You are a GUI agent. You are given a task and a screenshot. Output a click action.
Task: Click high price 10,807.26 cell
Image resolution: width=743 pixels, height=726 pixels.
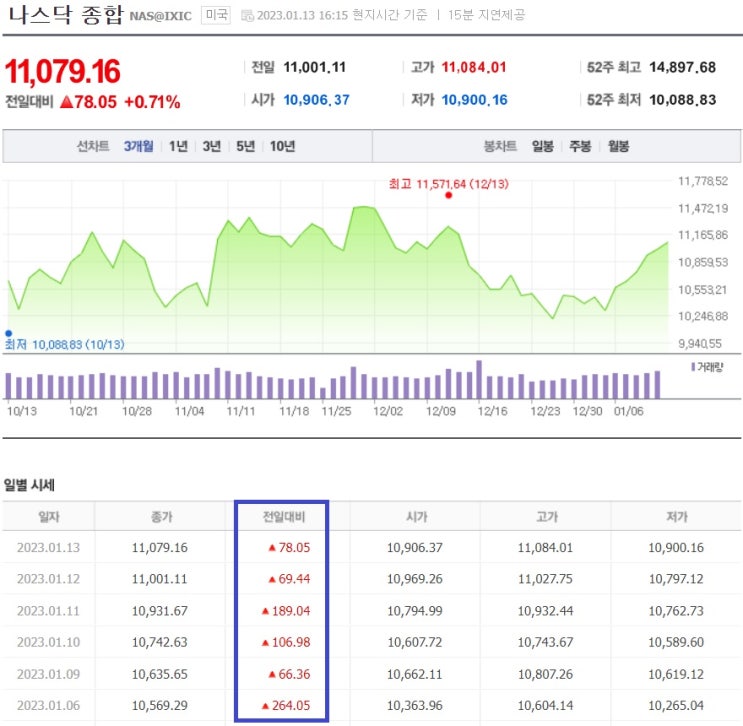[x=545, y=674]
